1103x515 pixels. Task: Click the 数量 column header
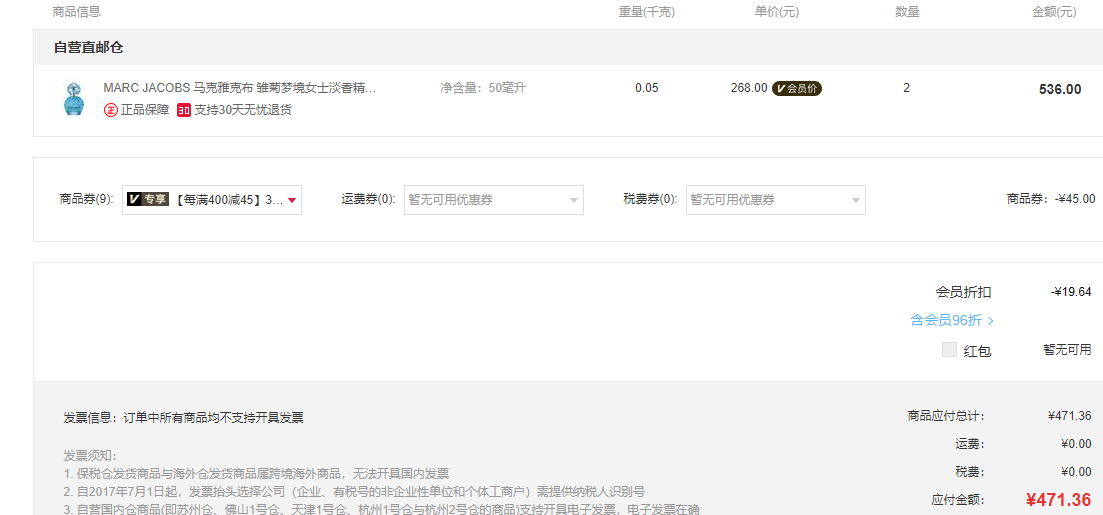pyautogui.click(x=907, y=12)
